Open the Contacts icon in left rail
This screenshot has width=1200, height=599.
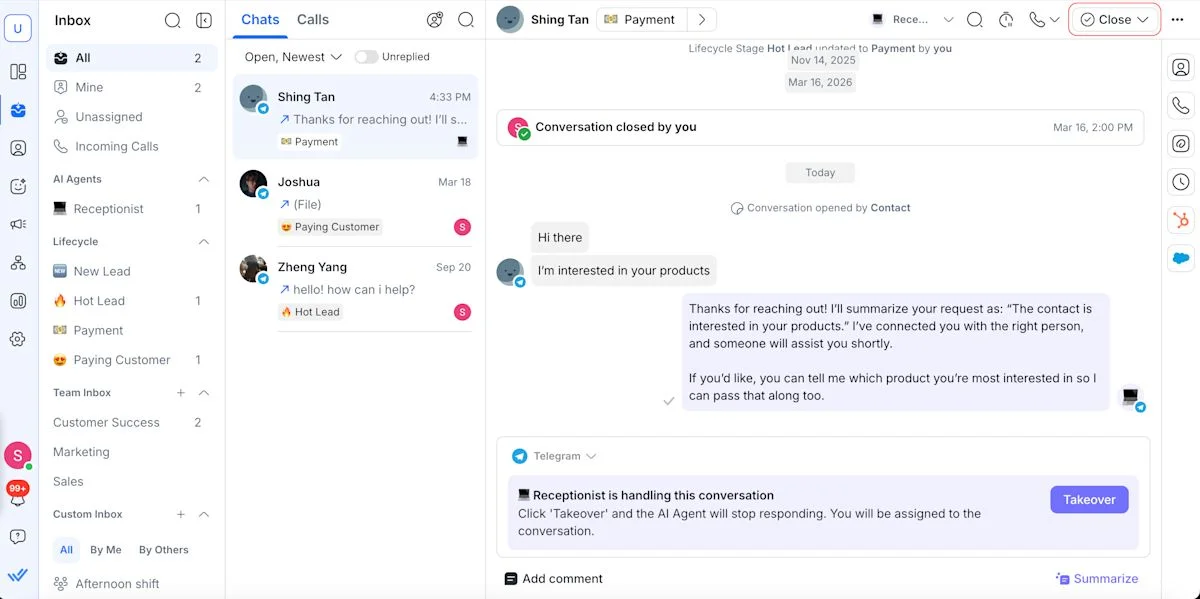(x=18, y=148)
